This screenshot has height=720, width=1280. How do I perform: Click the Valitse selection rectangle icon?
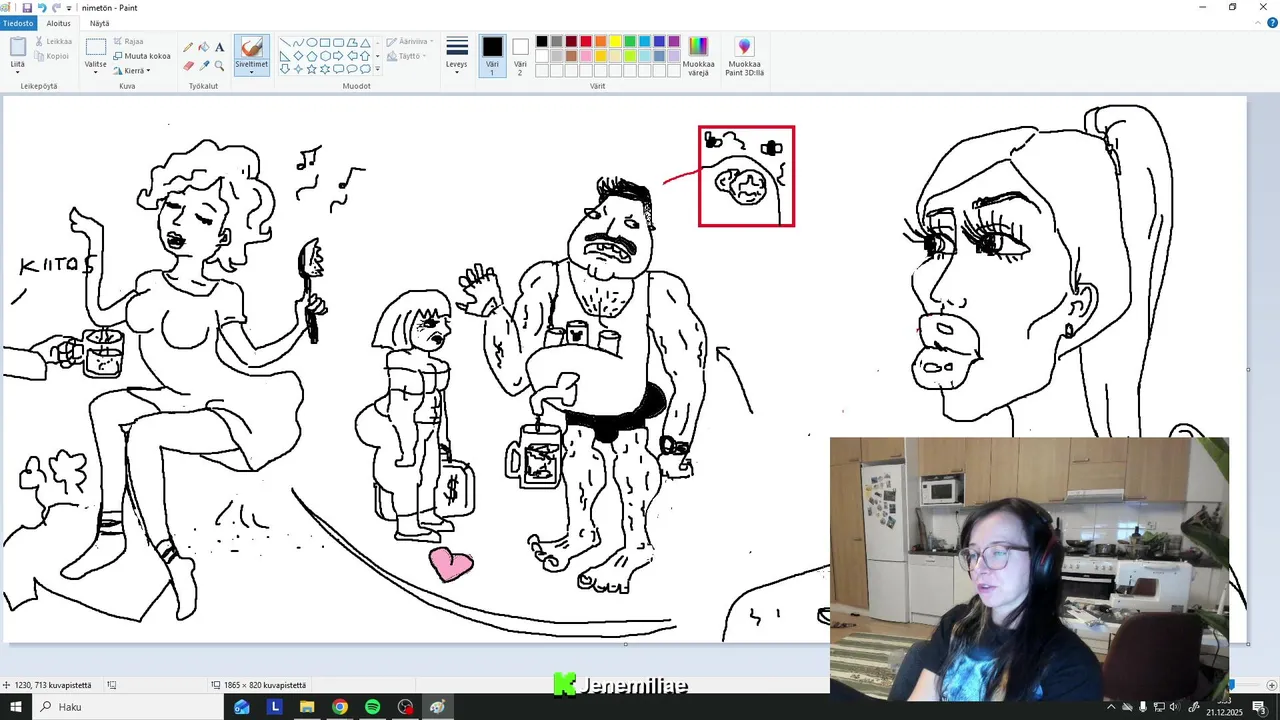(96, 47)
